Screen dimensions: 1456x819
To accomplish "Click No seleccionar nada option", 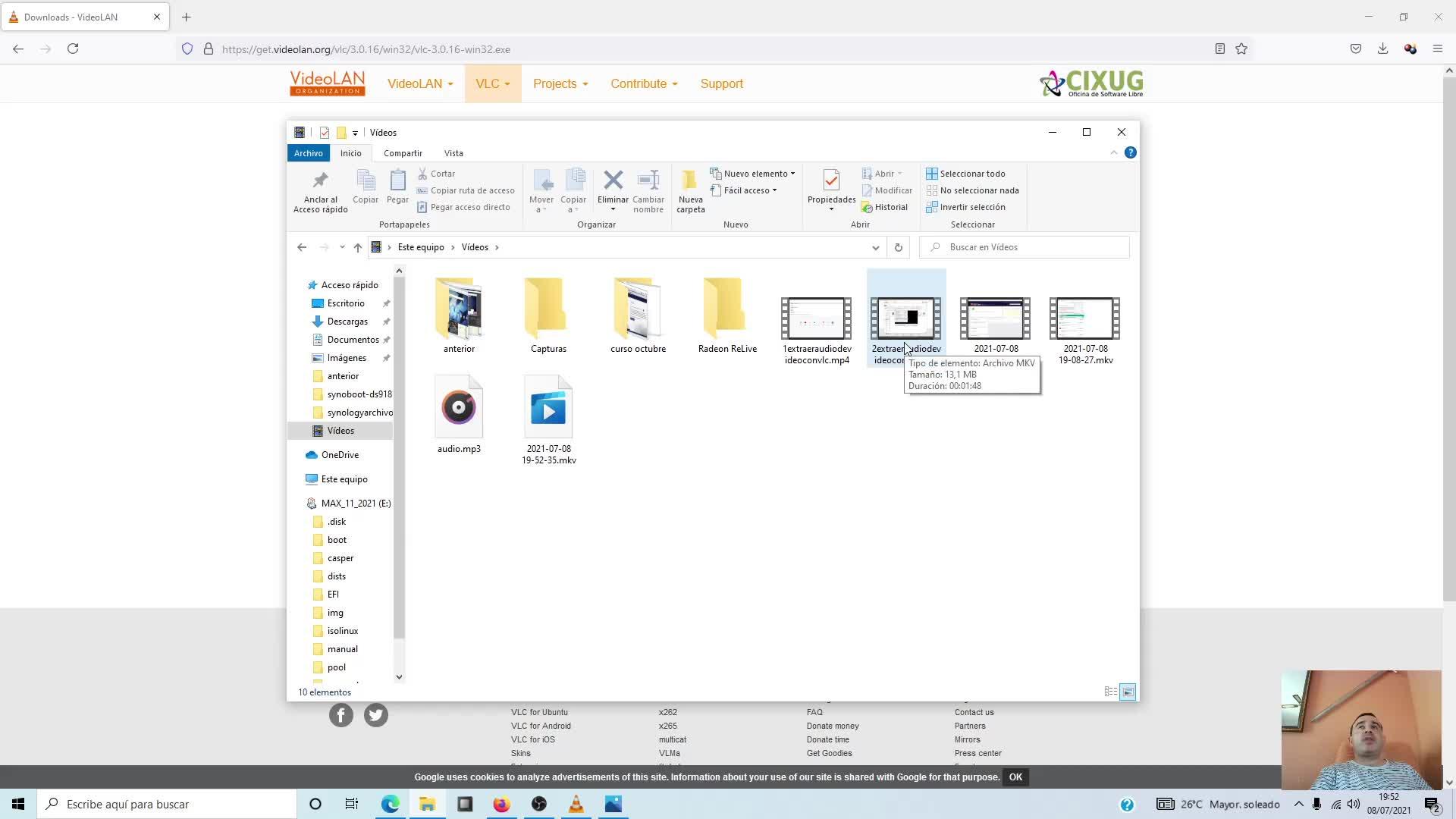I will coord(978,190).
